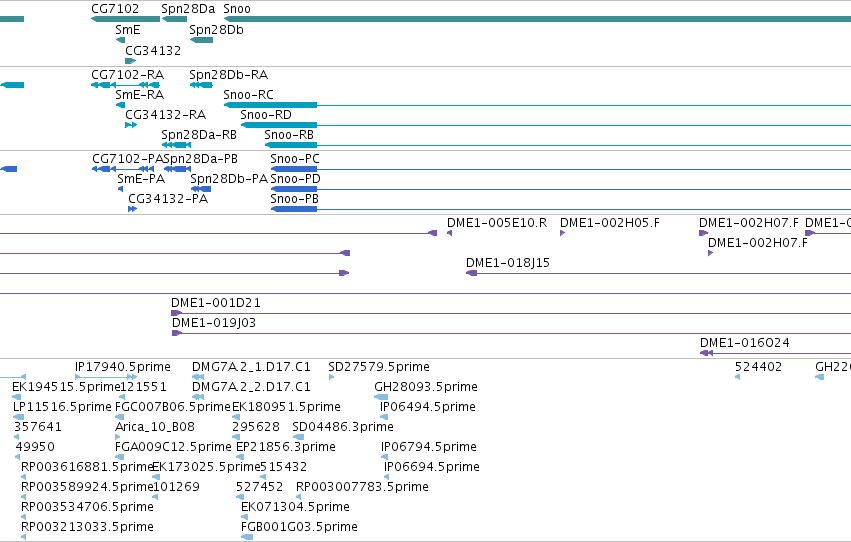Image resolution: width=851 pixels, height=542 pixels.
Task: Select the Spn28Db gene bar
Action: coord(201,40)
